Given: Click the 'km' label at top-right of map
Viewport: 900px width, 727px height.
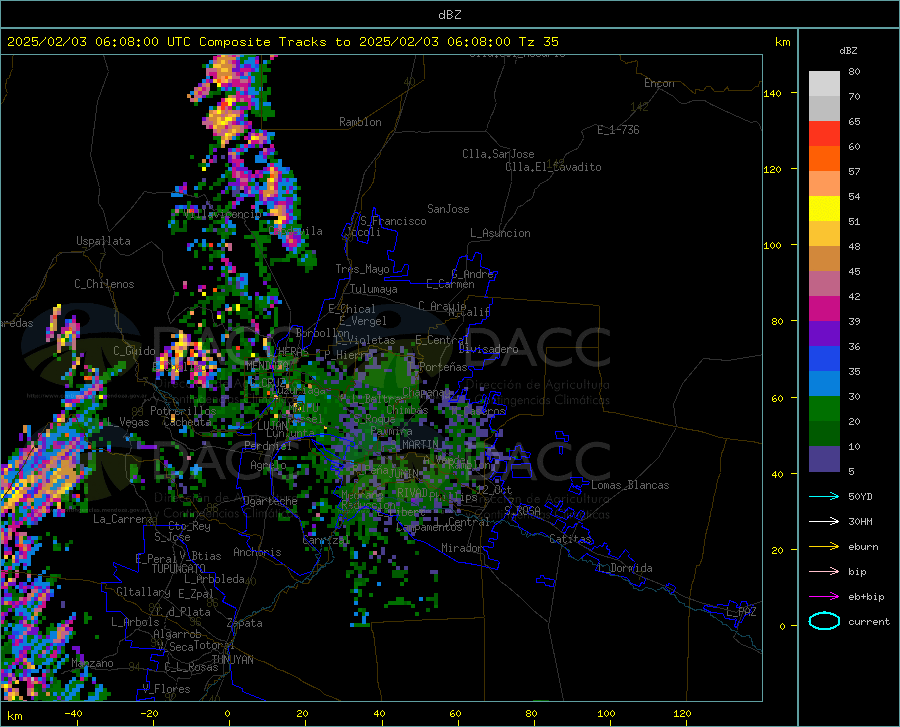Looking at the screenshot, I should click(x=782, y=42).
